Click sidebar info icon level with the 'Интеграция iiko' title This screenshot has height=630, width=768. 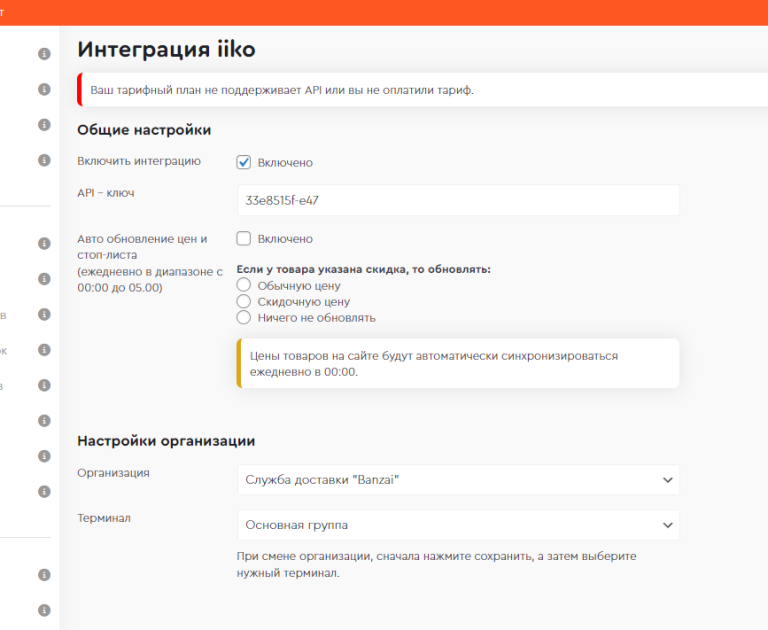[44, 54]
